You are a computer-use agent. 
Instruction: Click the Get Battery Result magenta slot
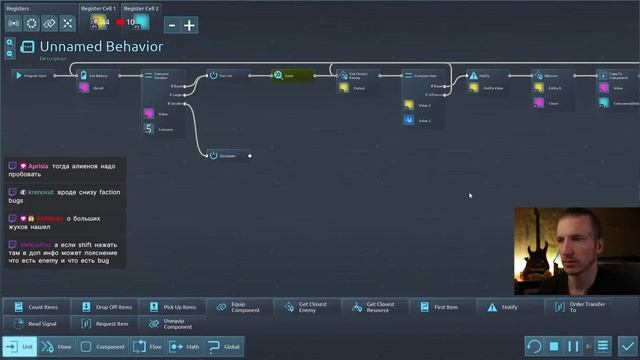[x=84, y=88]
